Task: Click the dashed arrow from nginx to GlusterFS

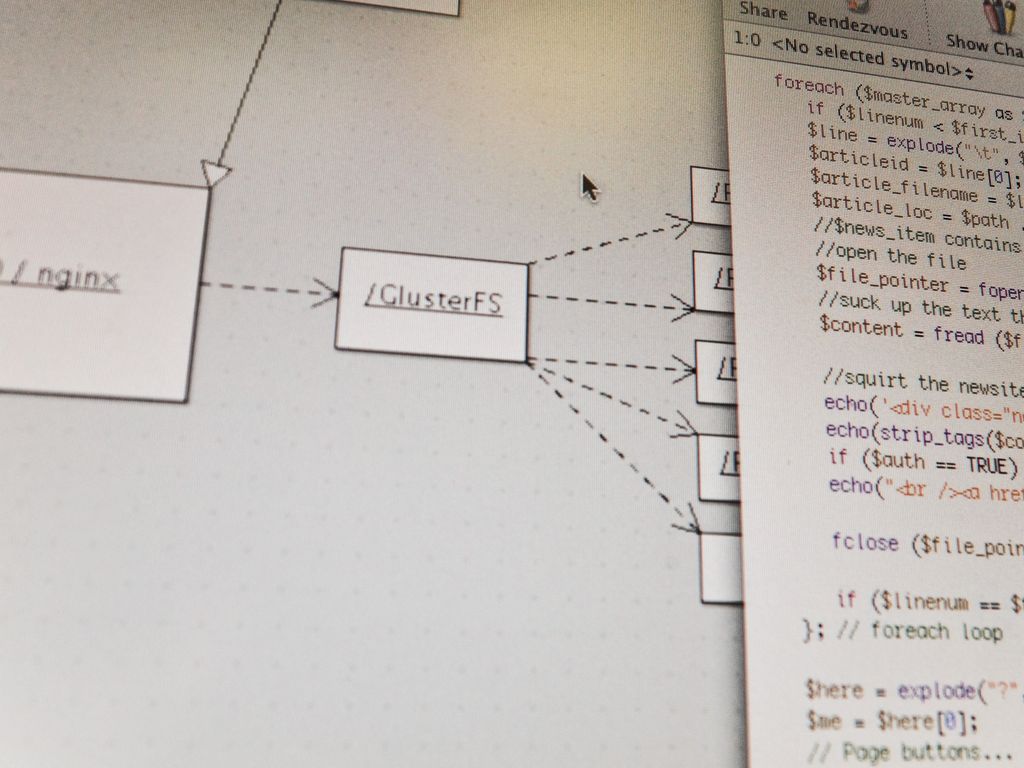Action: tap(270, 290)
